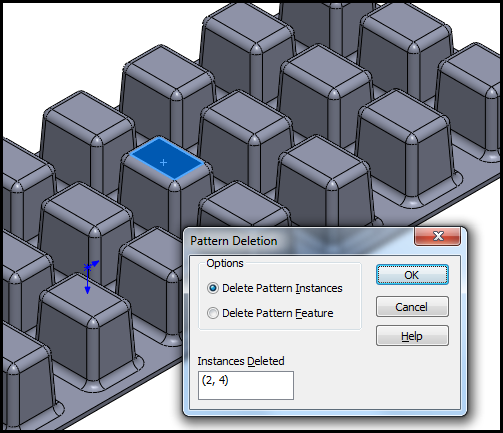This screenshot has height=433, width=503.
Task: Click the Delete Pattern Feature label text
Action: pos(277,313)
